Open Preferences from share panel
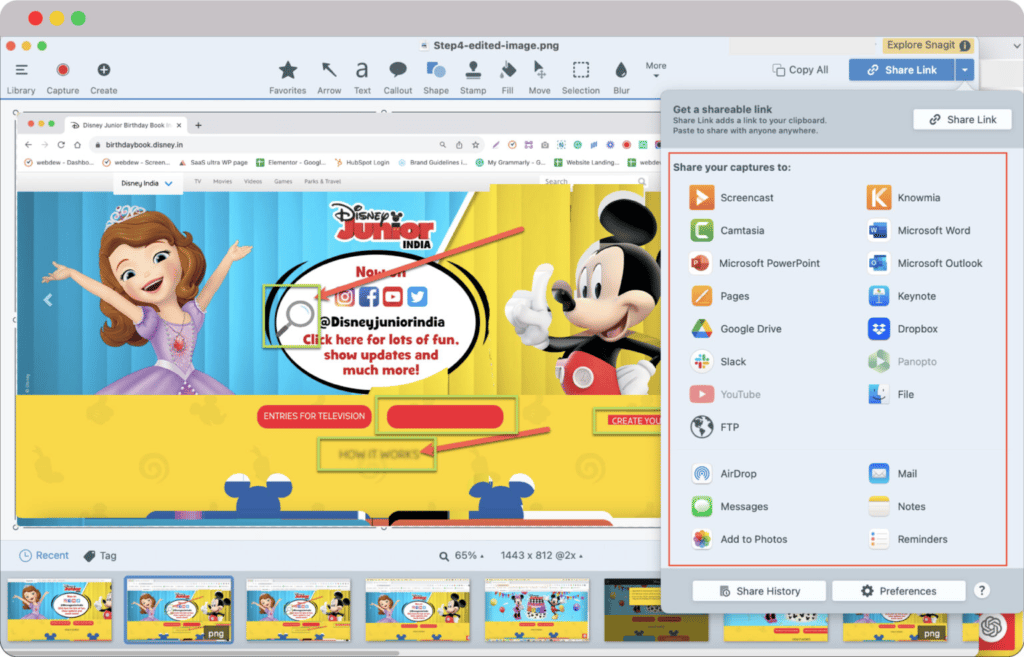 [899, 591]
